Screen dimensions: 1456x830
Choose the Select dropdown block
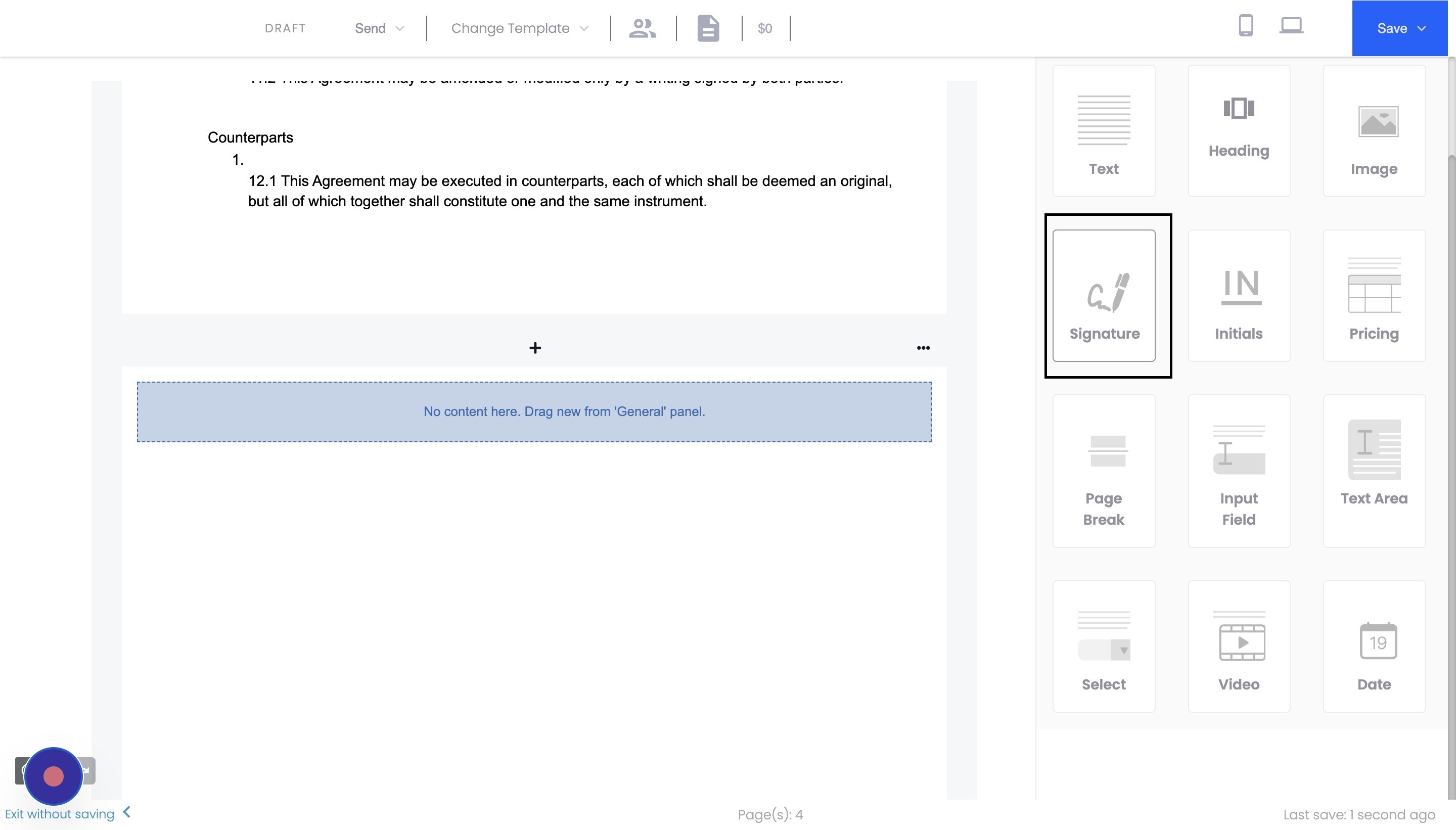pos(1104,647)
